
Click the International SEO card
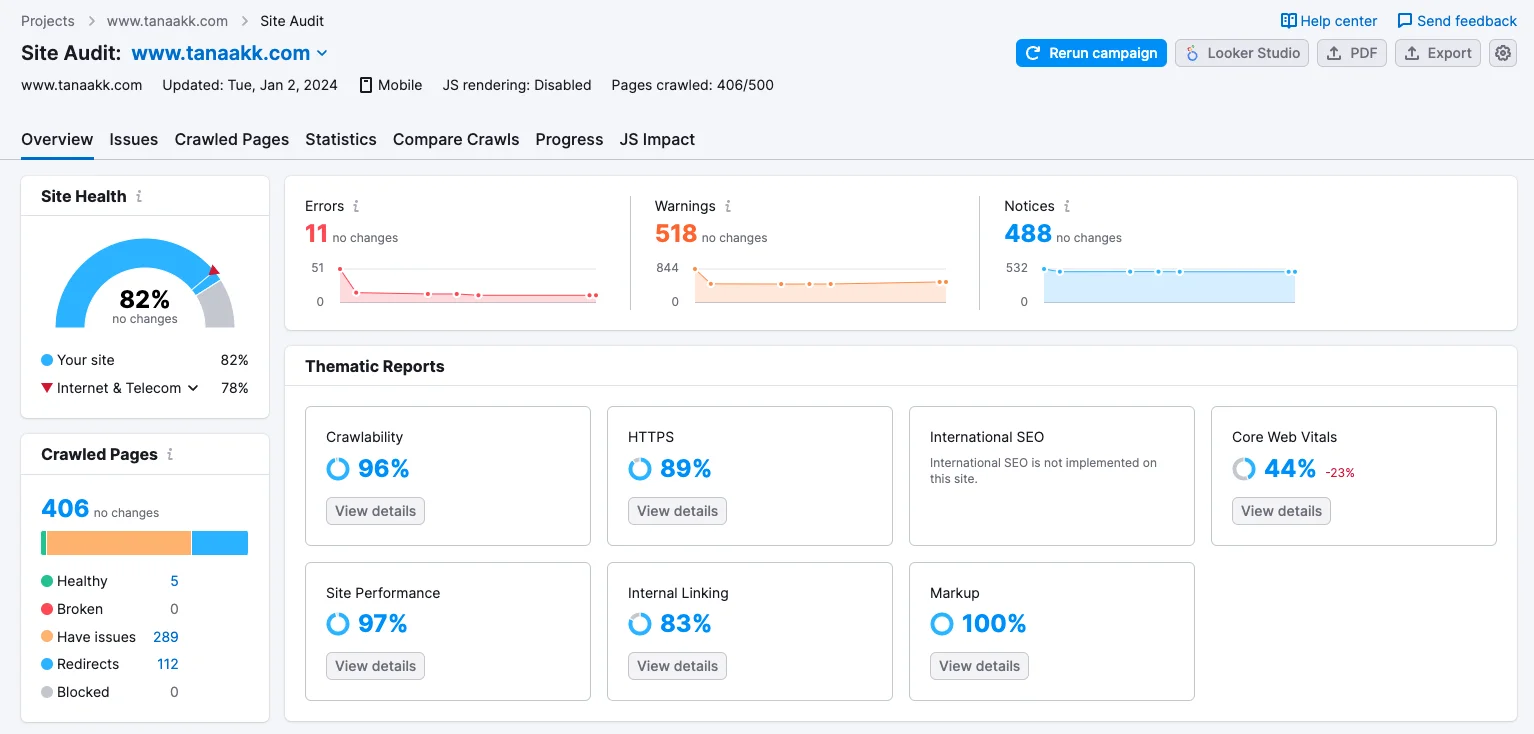pyautogui.click(x=1052, y=476)
